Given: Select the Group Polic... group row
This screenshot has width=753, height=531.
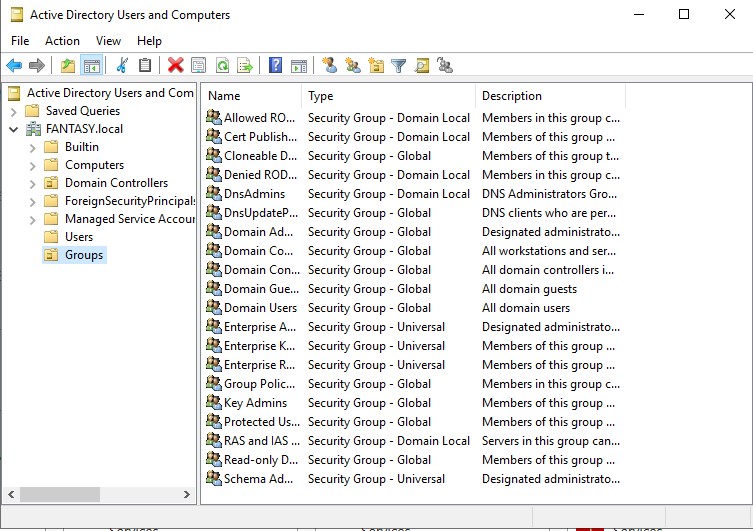Looking at the screenshot, I should tap(413, 384).
